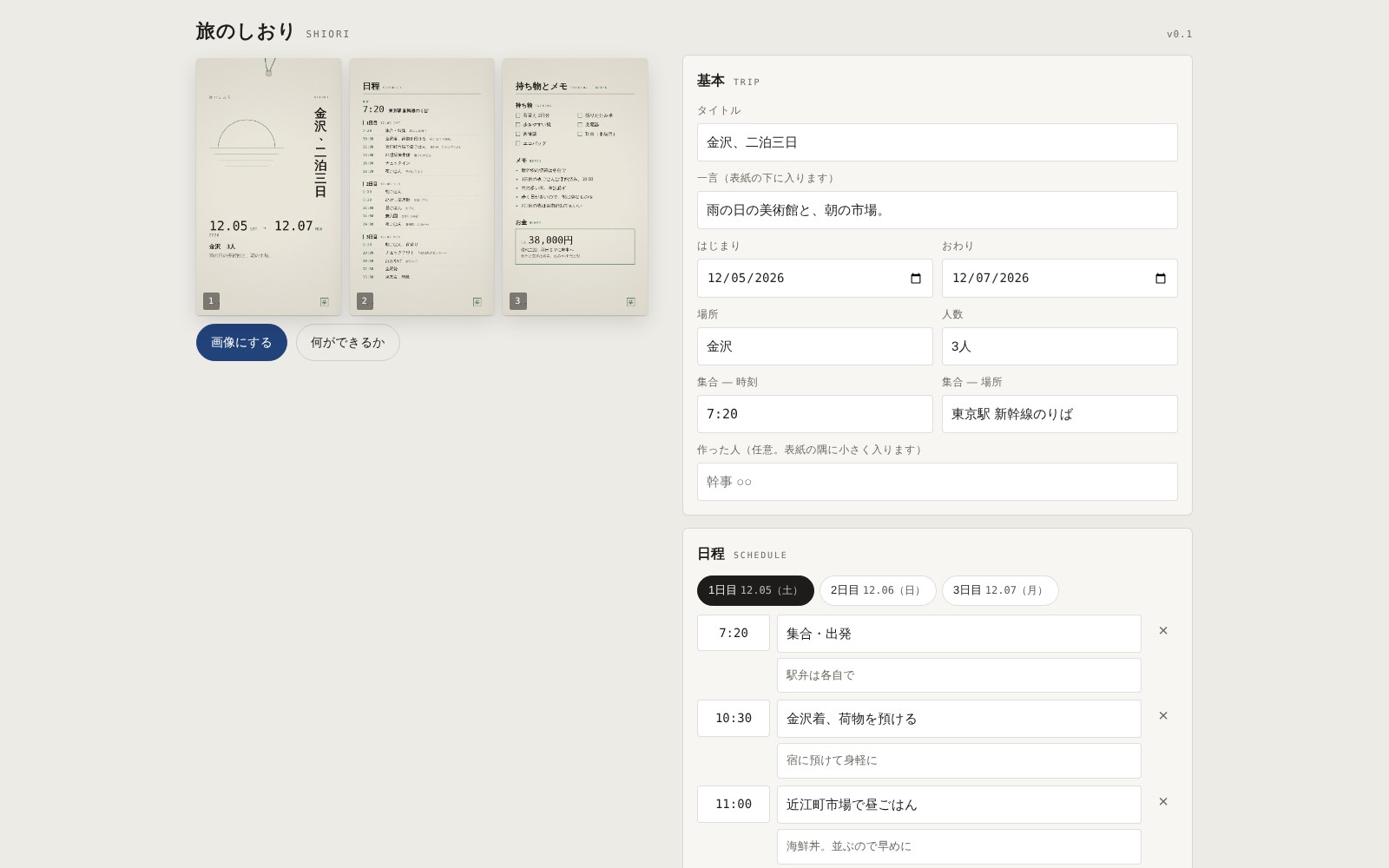Click the 作った人 field with 幹事 placeholder
This screenshot has width=1389, height=868.
tap(938, 482)
